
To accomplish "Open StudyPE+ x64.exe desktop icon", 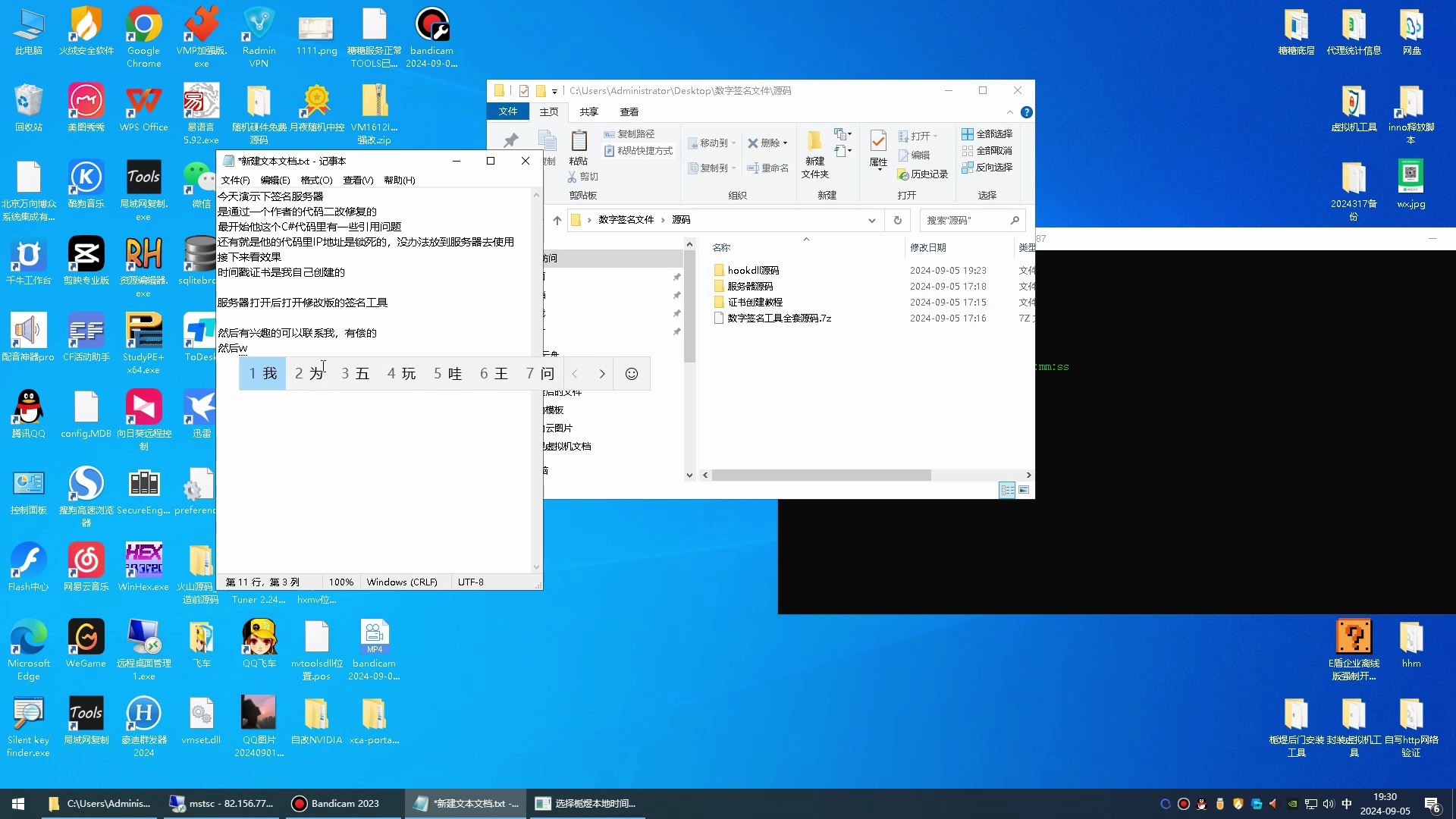I will tap(143, 344).
